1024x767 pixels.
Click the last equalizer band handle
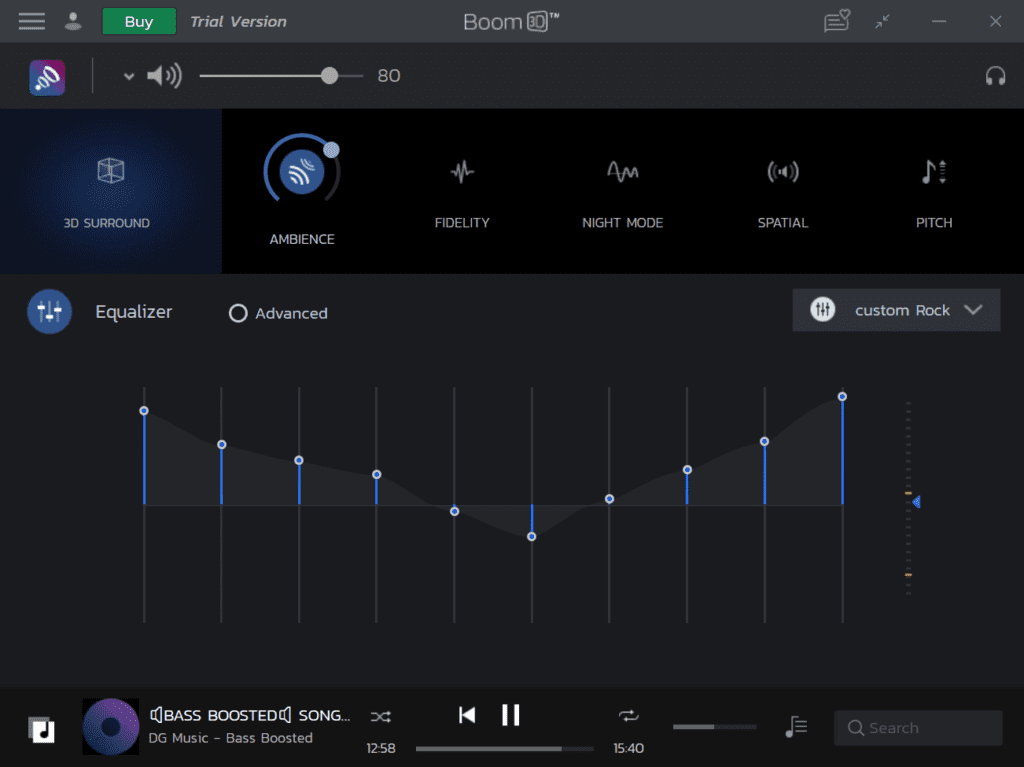(x=842, y=397)
